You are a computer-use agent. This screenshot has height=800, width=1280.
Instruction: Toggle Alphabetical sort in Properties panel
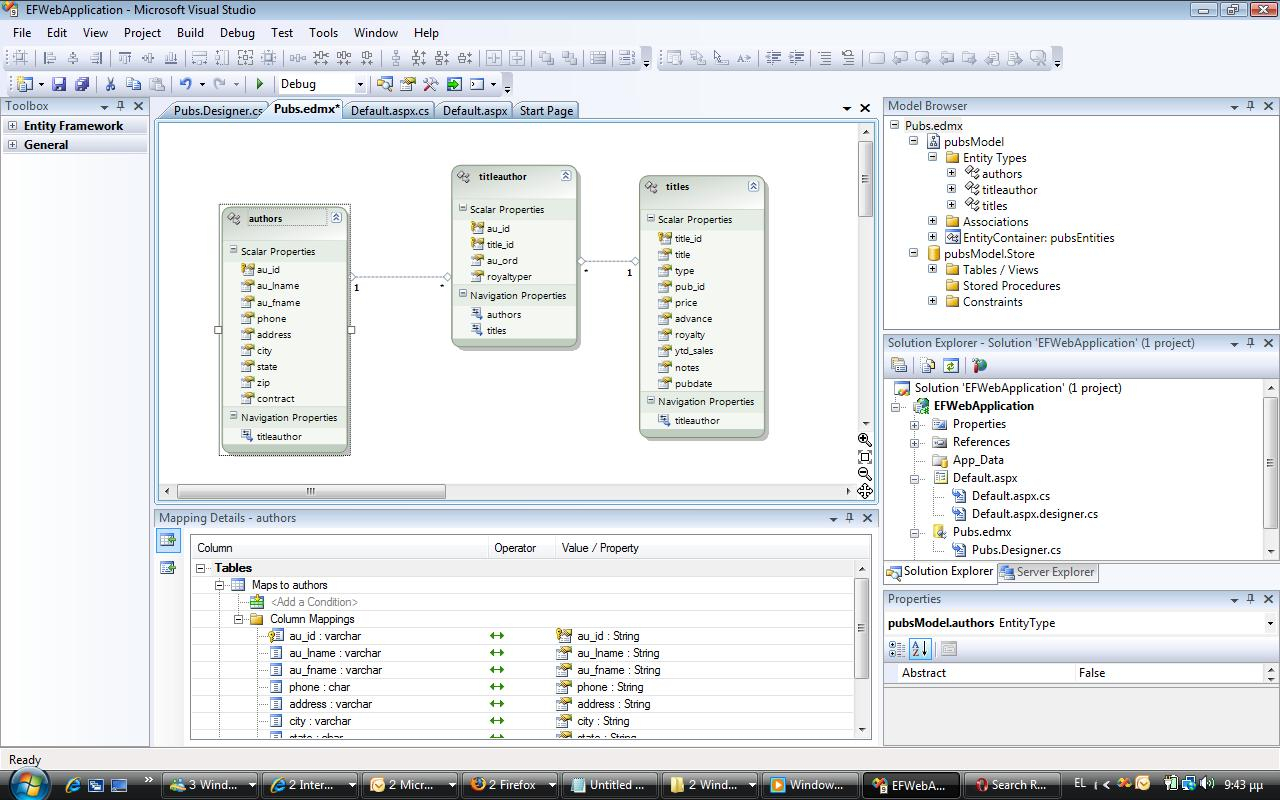920,649
